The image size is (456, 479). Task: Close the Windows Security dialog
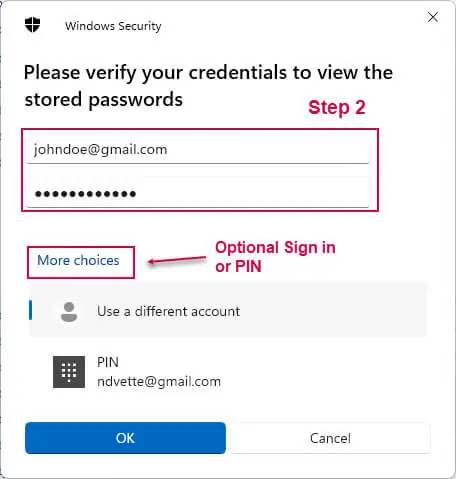coord(433,17)
